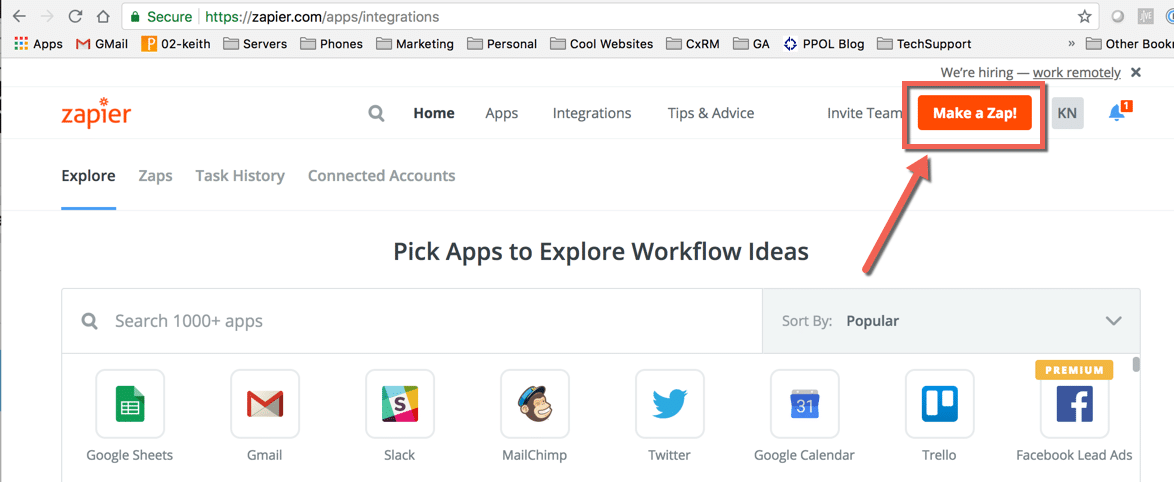Open the GA bookmark folder
Screen dimensions: 1174x482
[x=752, y=44]
